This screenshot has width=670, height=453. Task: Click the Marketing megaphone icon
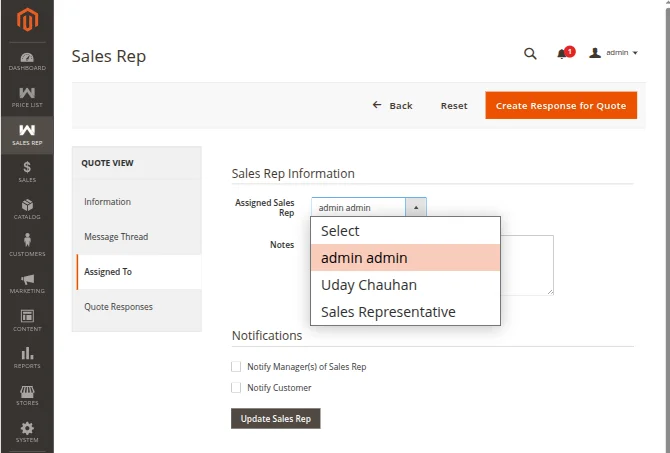[27, 283]
